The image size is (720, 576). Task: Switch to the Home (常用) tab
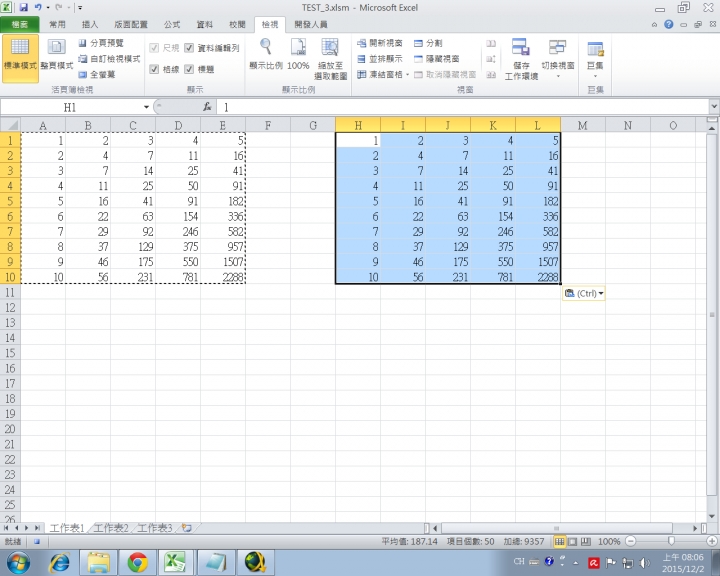(x=57, y=25)
